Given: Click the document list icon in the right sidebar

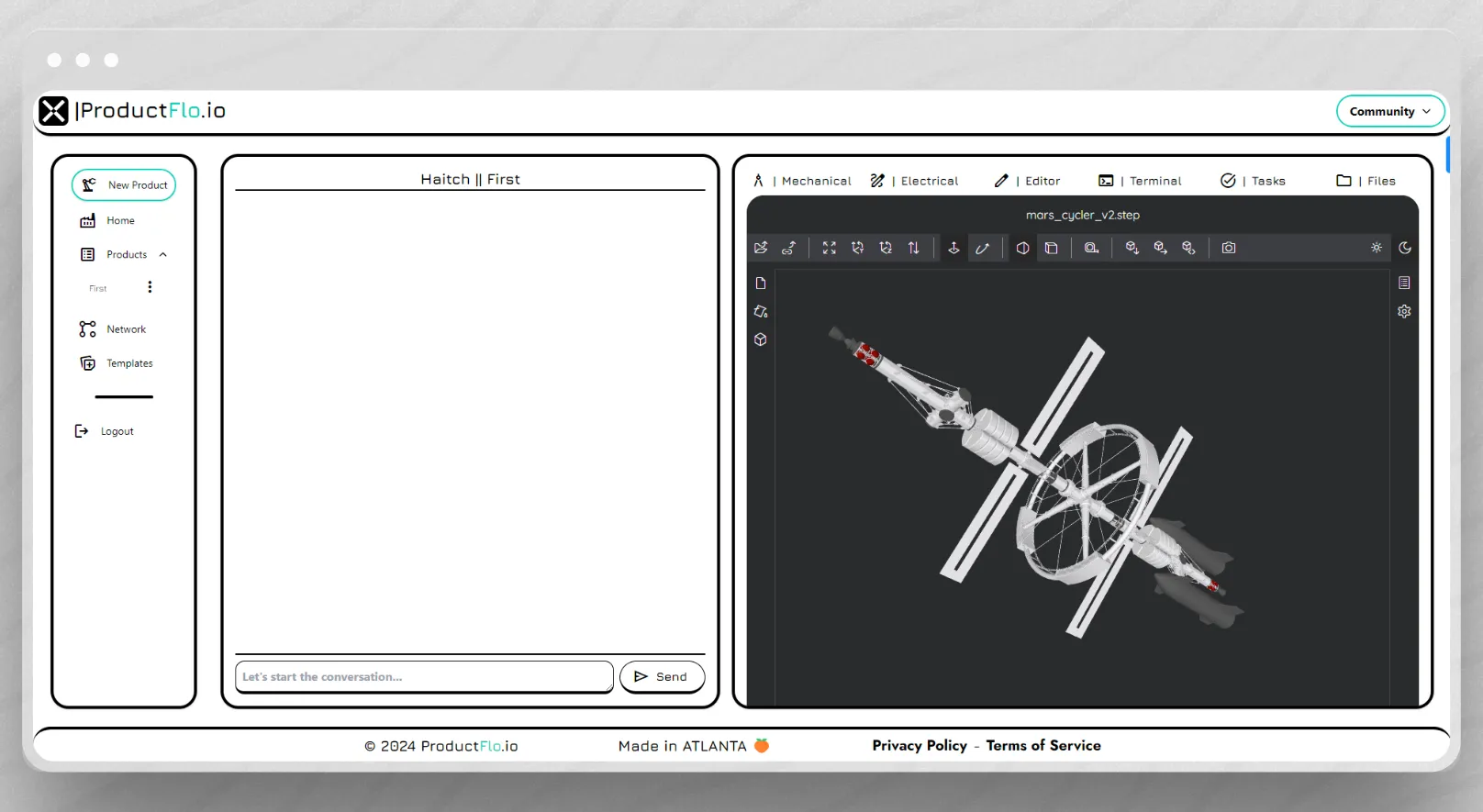Looking at the screenshot, I should click(1404, 283).
